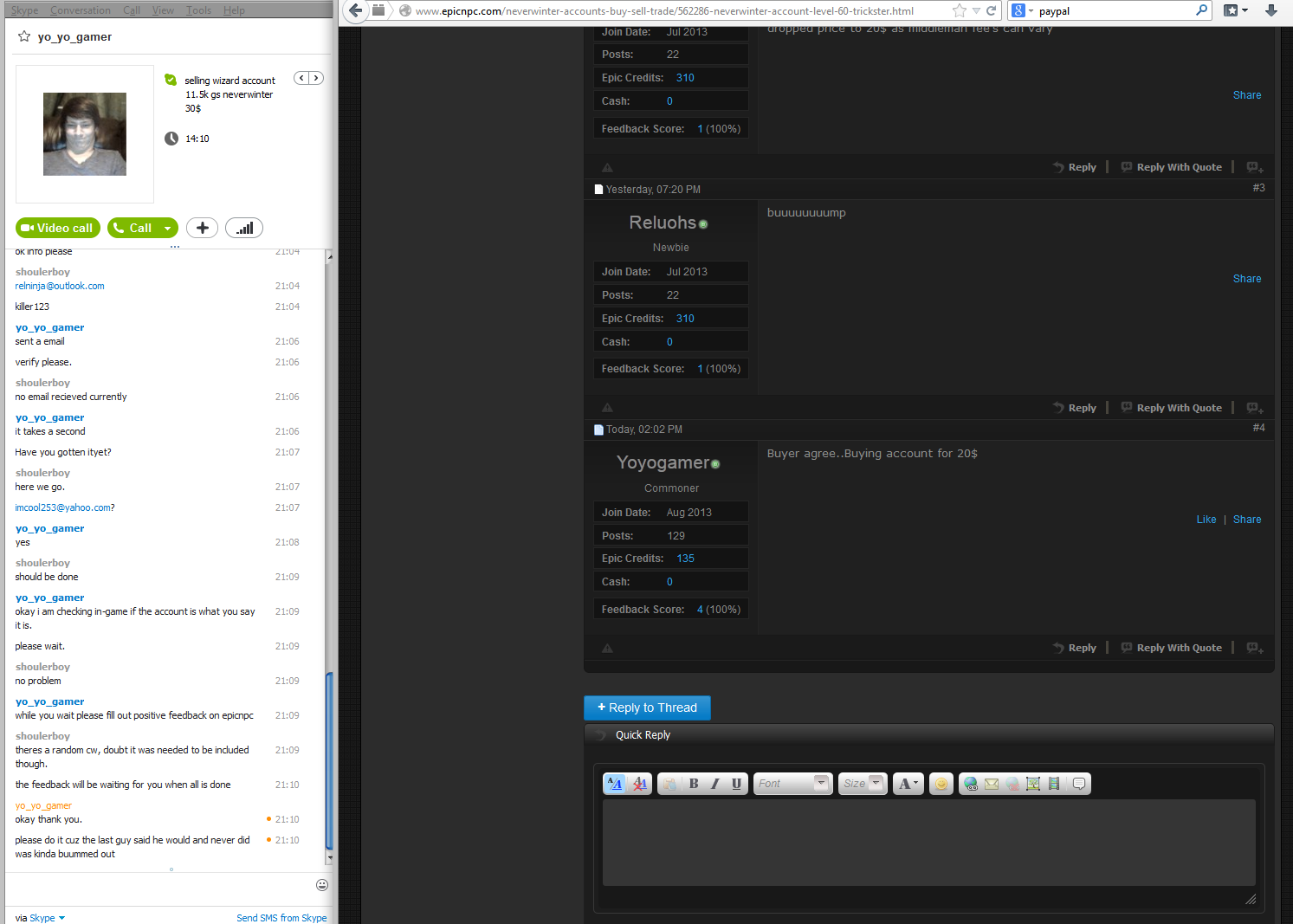Like Yoyogamer's post #4
This screenshot has height=924, width=1293.
[1206, 520]
